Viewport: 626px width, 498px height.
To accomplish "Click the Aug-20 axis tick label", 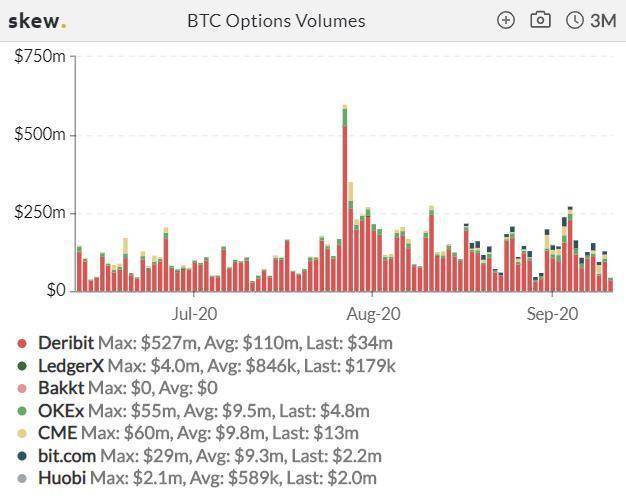I will pos(373,314).
